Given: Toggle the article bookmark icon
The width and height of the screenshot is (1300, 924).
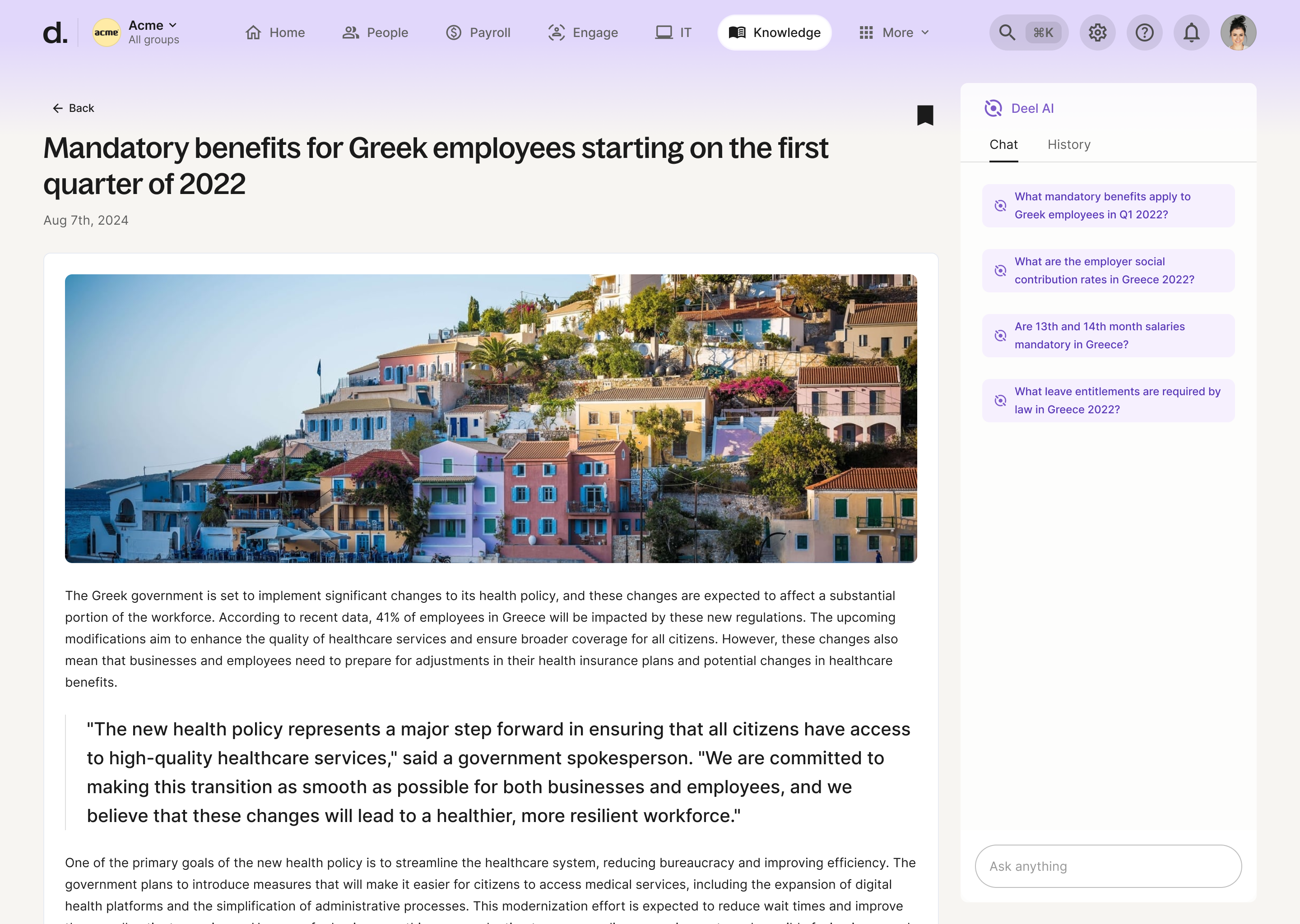Looking at the screenshot, I should (x=925, y=115).
